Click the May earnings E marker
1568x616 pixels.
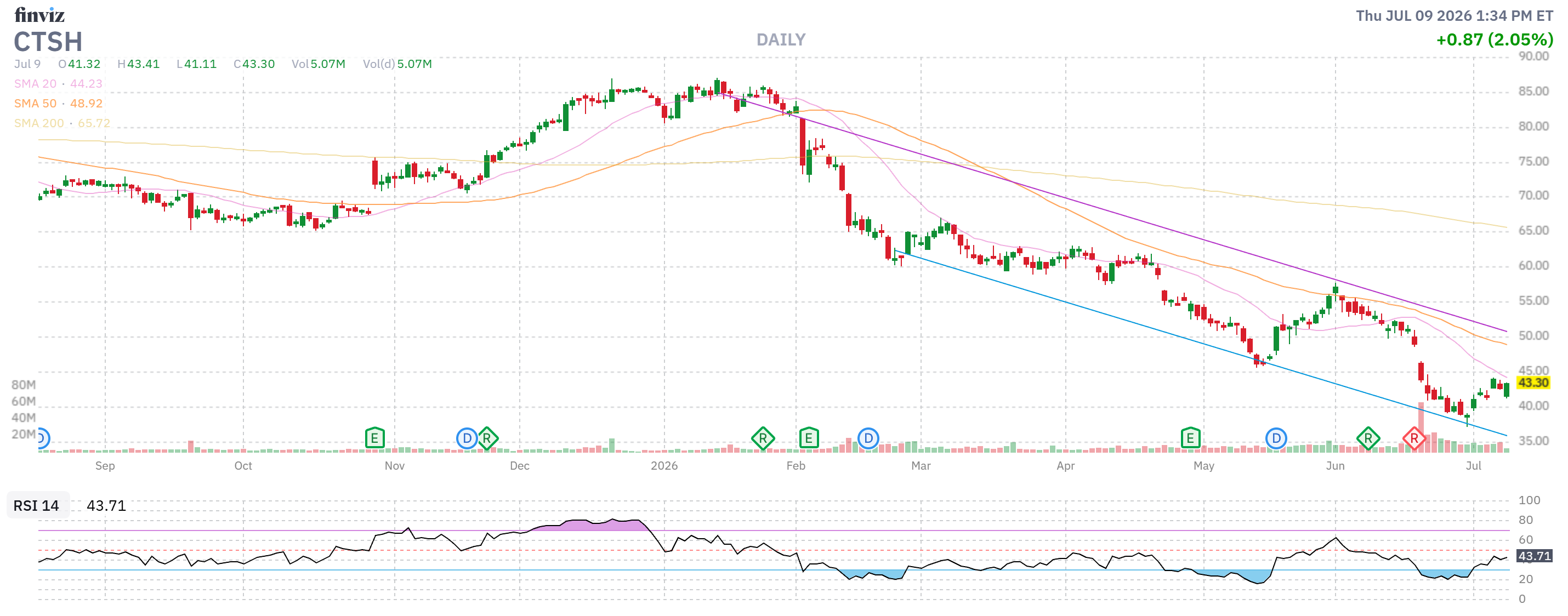[1190, 438]
